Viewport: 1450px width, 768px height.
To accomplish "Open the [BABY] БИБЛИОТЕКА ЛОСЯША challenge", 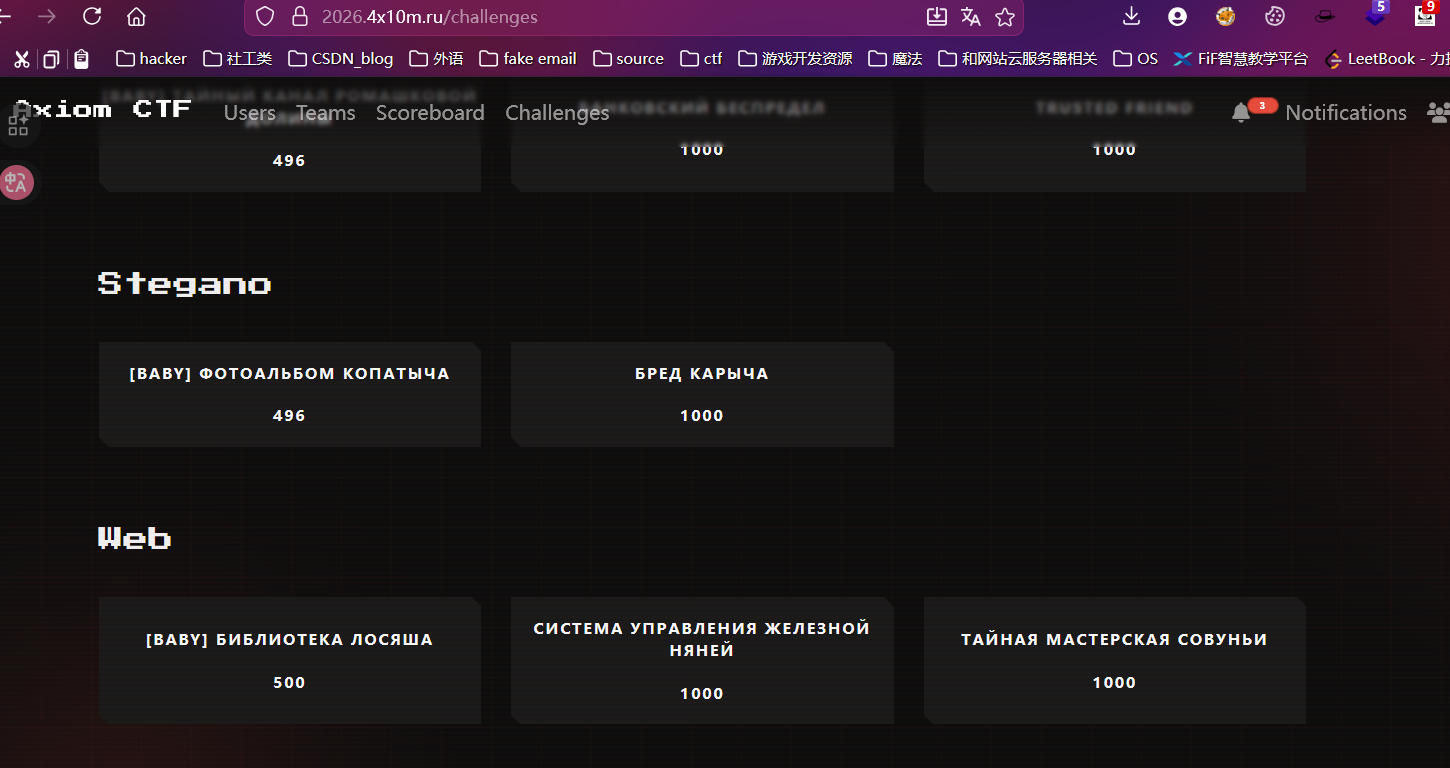I will coord(289,660).
